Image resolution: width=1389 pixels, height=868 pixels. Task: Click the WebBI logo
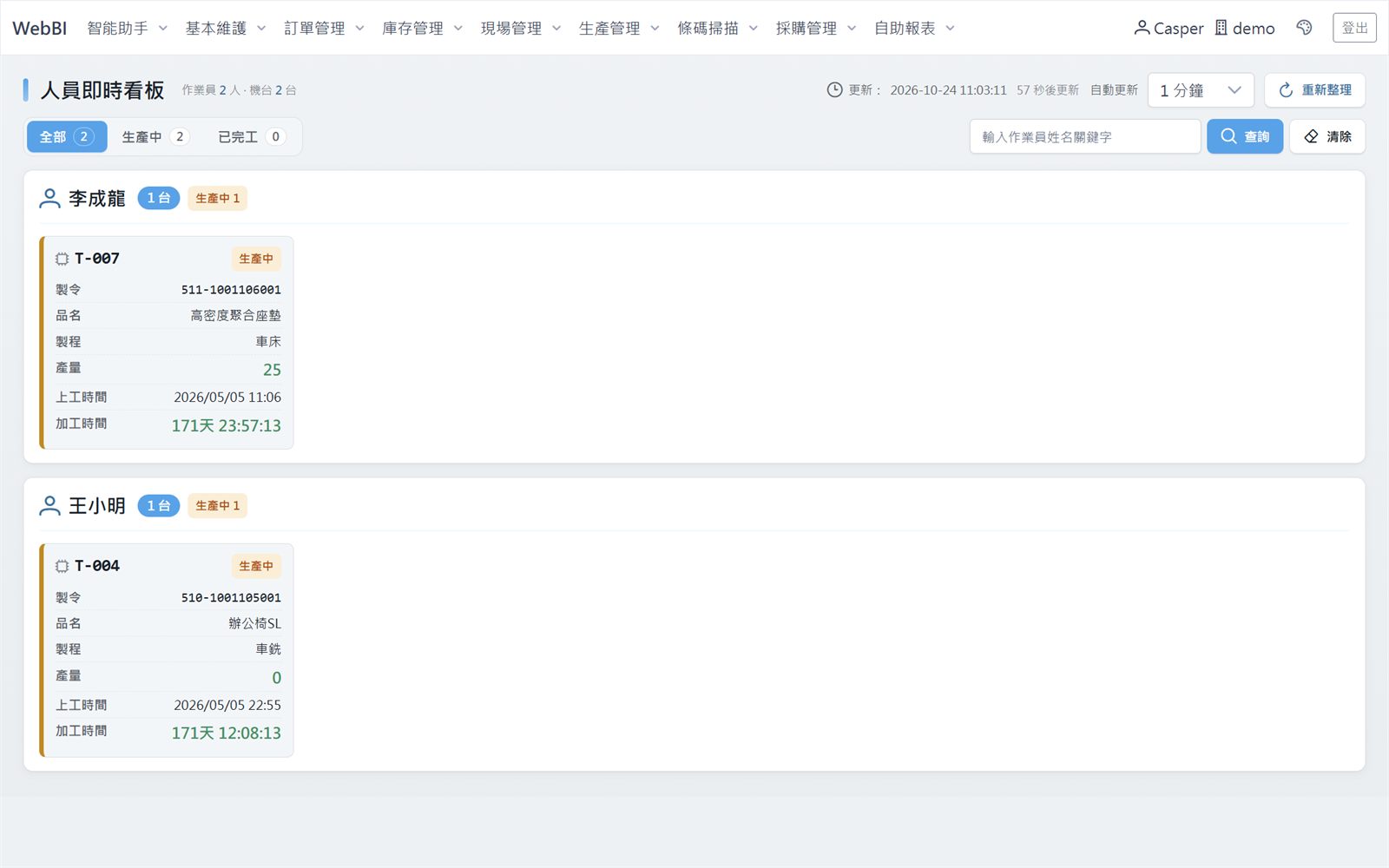(x=39, y=28)
